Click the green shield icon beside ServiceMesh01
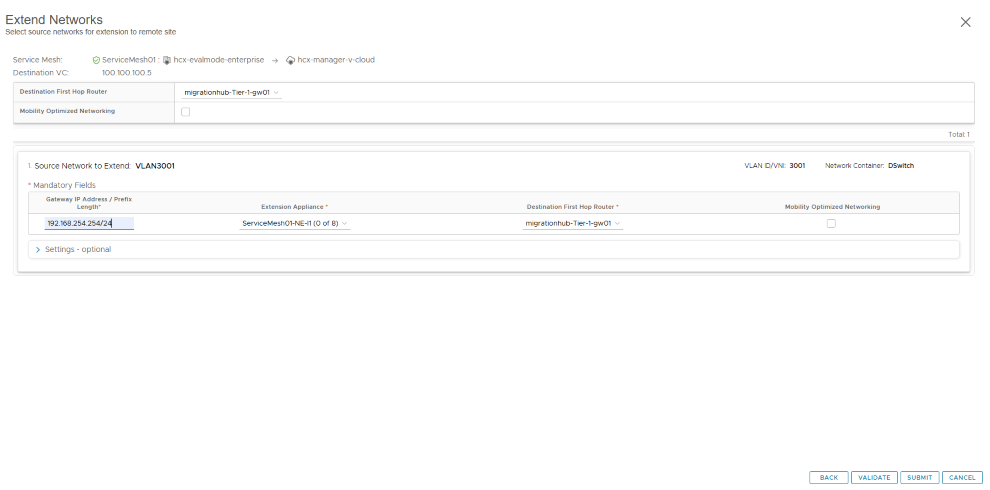 [96, 60]
